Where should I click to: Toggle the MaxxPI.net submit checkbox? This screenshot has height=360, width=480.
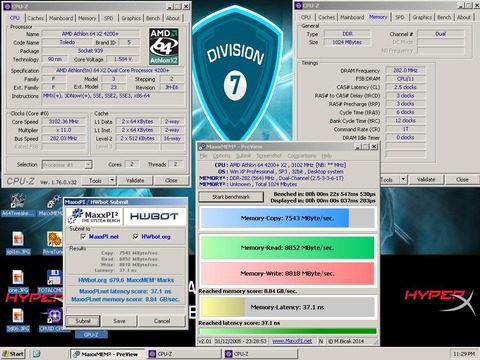(x=83, y=237)
